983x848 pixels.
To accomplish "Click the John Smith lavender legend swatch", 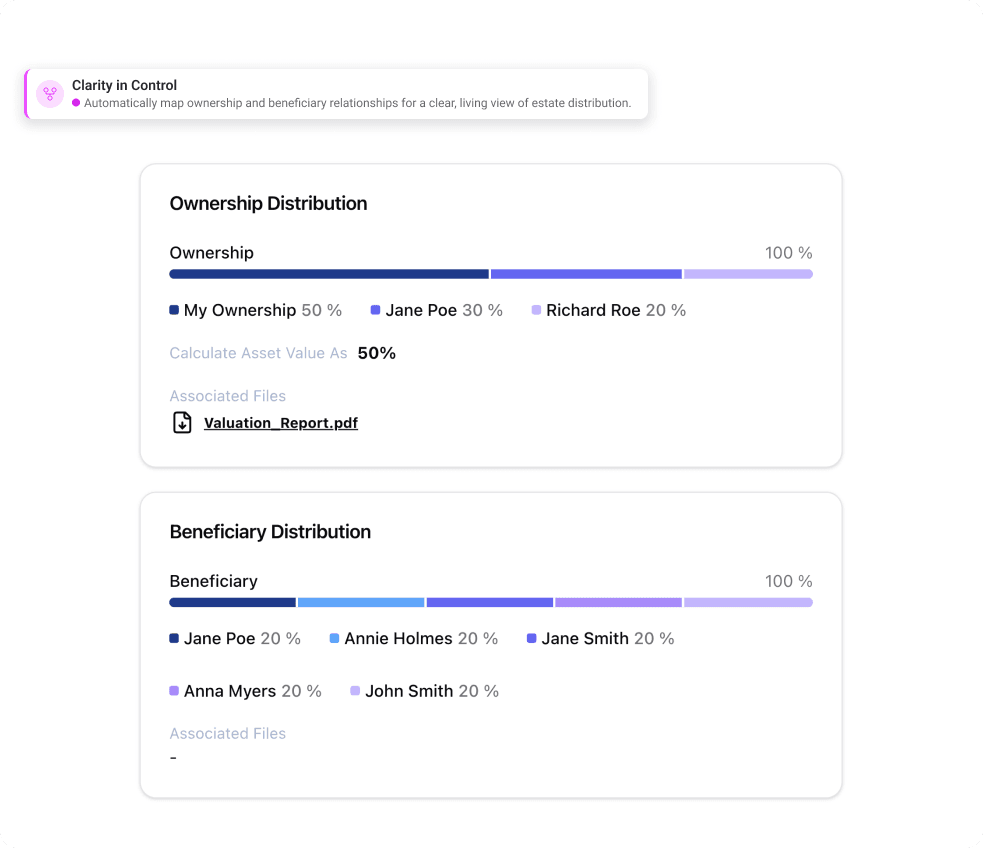I will coord(355,691).
